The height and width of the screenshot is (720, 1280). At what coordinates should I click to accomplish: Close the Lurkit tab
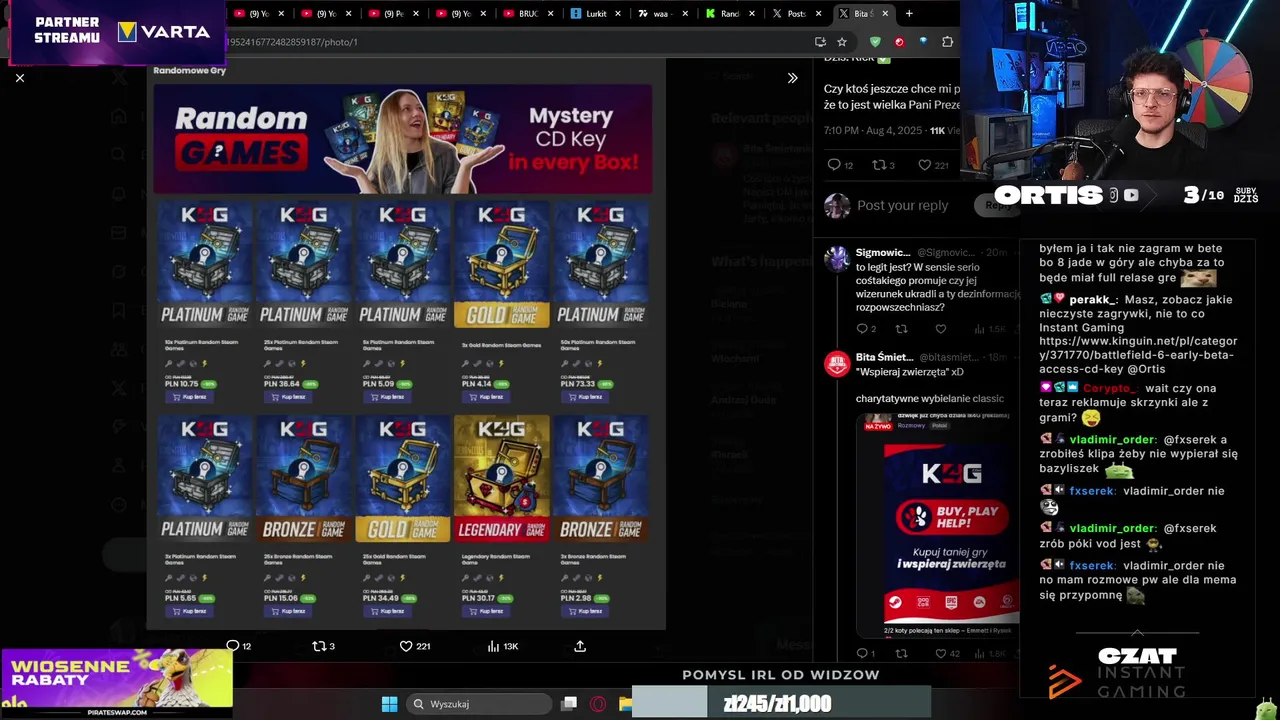pos(617,14)
